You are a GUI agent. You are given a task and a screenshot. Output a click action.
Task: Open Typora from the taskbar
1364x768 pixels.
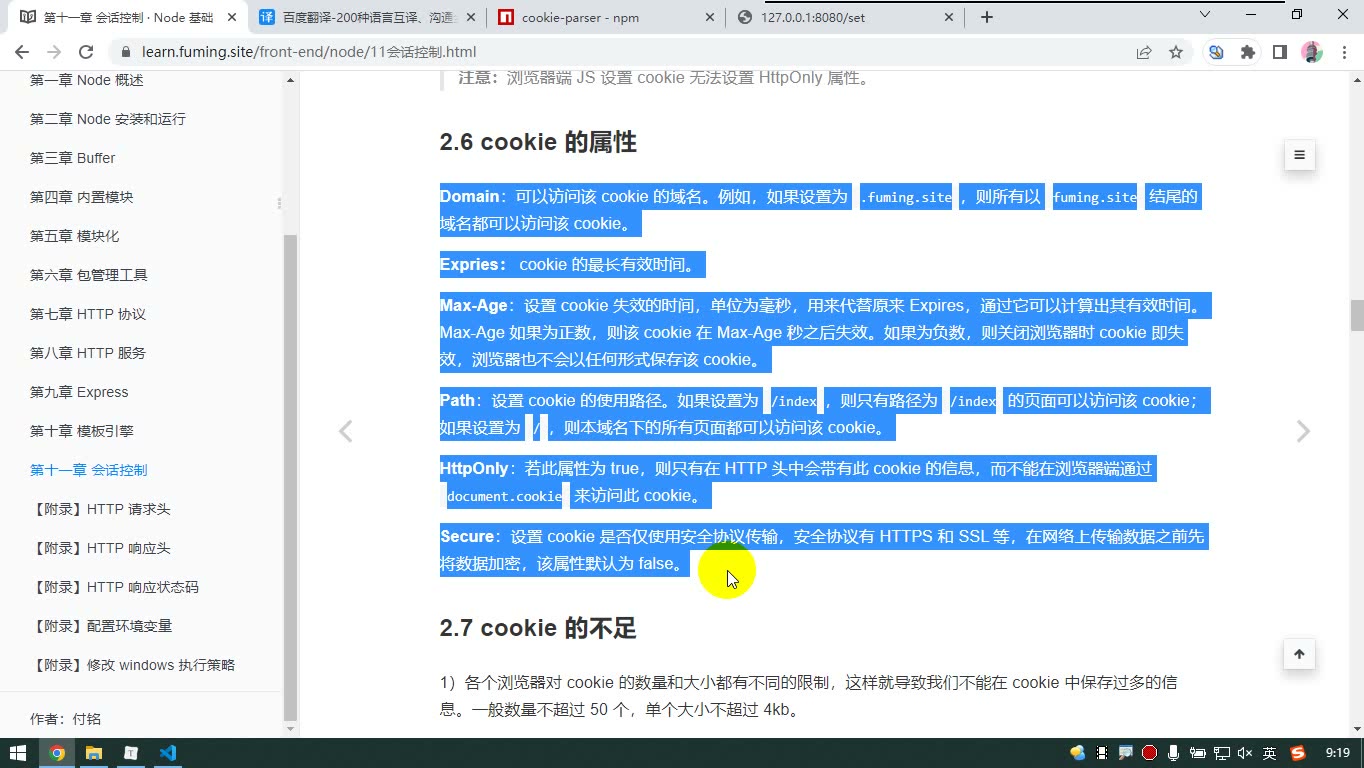coord(131,753)
